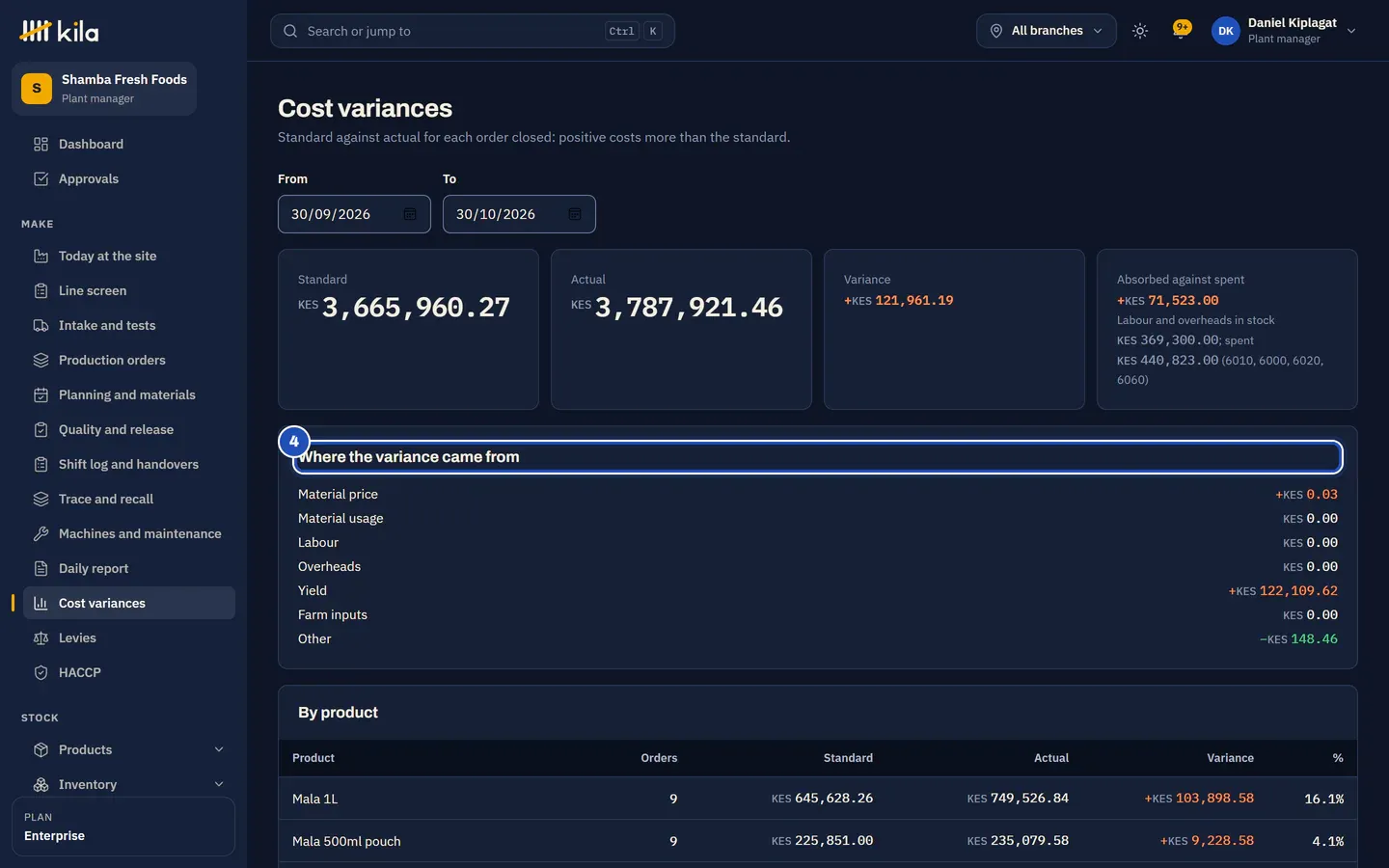Click the Mala 1L product row
Image resolution: width=1389 pixels, height=868 pixels.
point(818,799)
